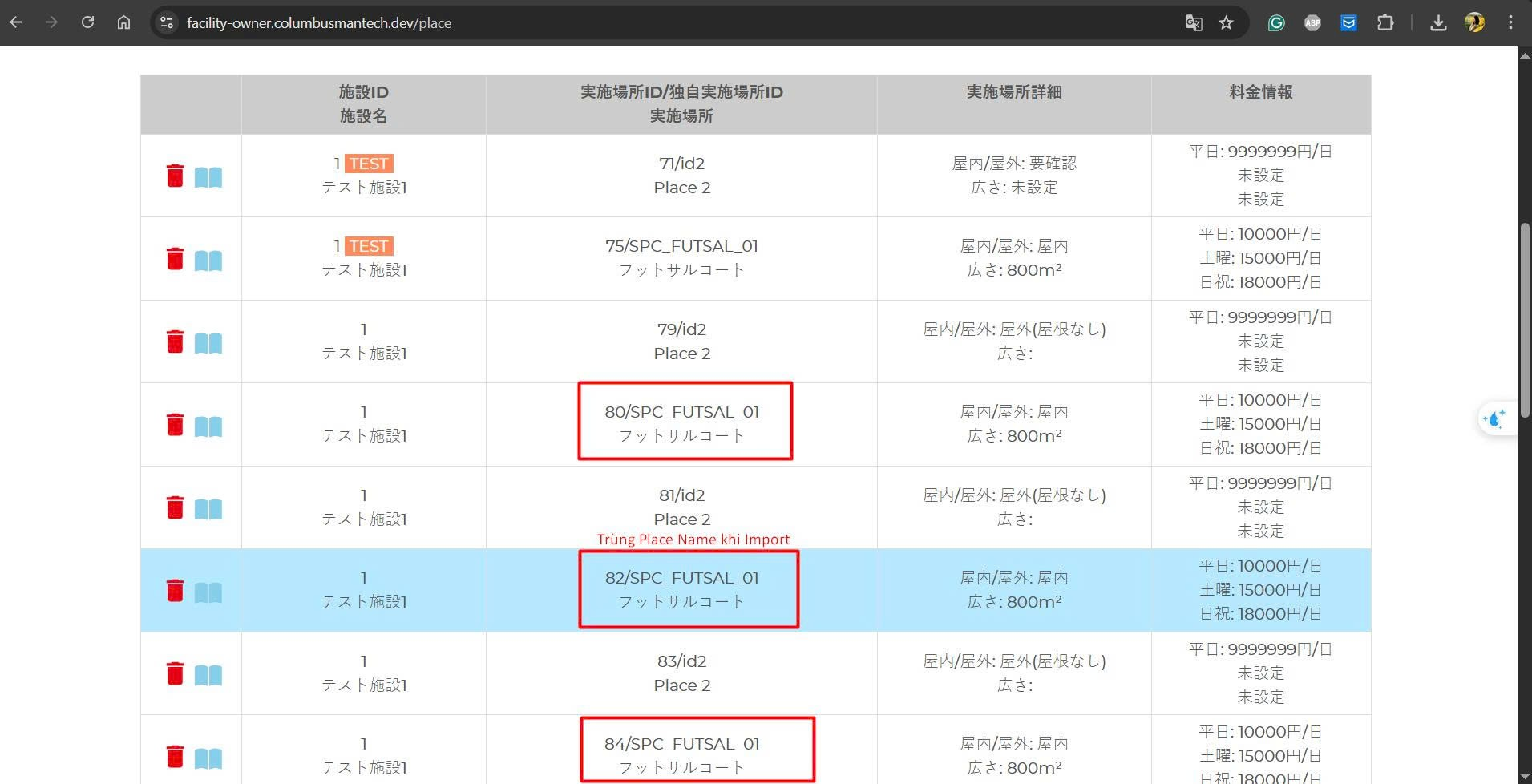Open book icon for 75/SPC_FUTSAL_01 row

coord(208,260)
